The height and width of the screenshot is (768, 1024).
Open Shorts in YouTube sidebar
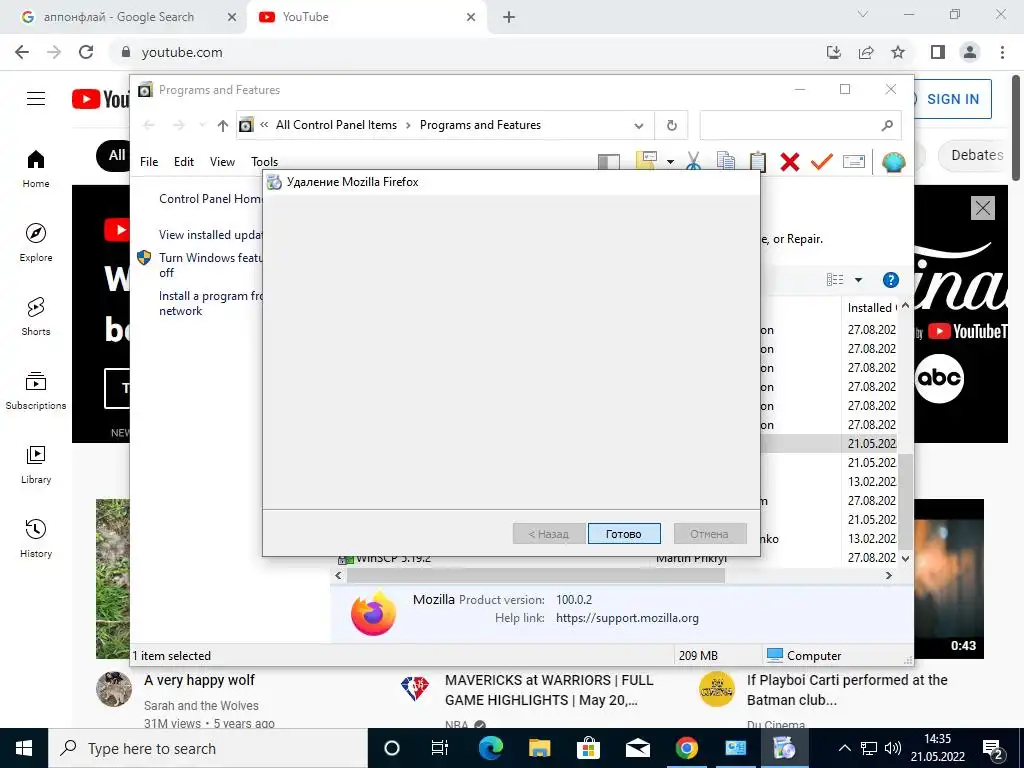(36, 316)
